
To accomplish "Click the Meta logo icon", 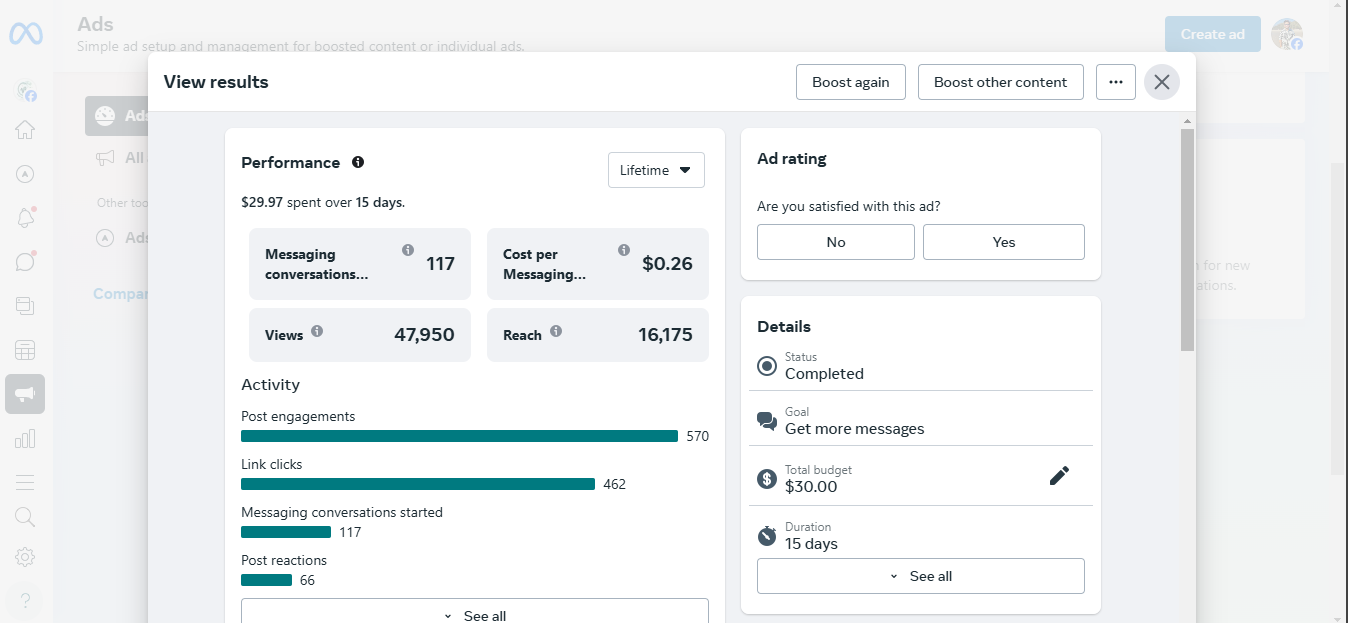I will click(x=25, y=33).
